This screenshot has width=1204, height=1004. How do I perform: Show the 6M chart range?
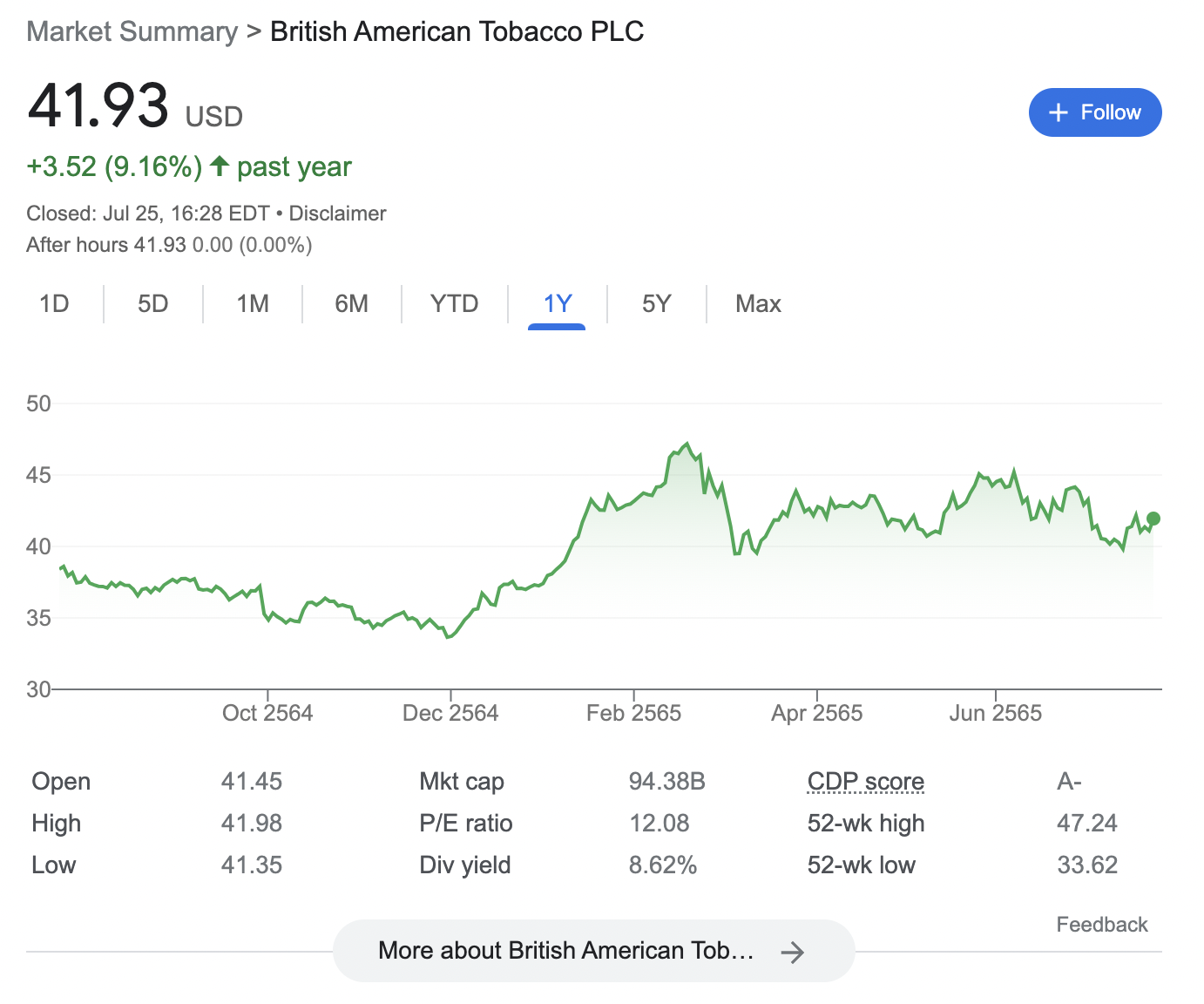pos(351,303)
